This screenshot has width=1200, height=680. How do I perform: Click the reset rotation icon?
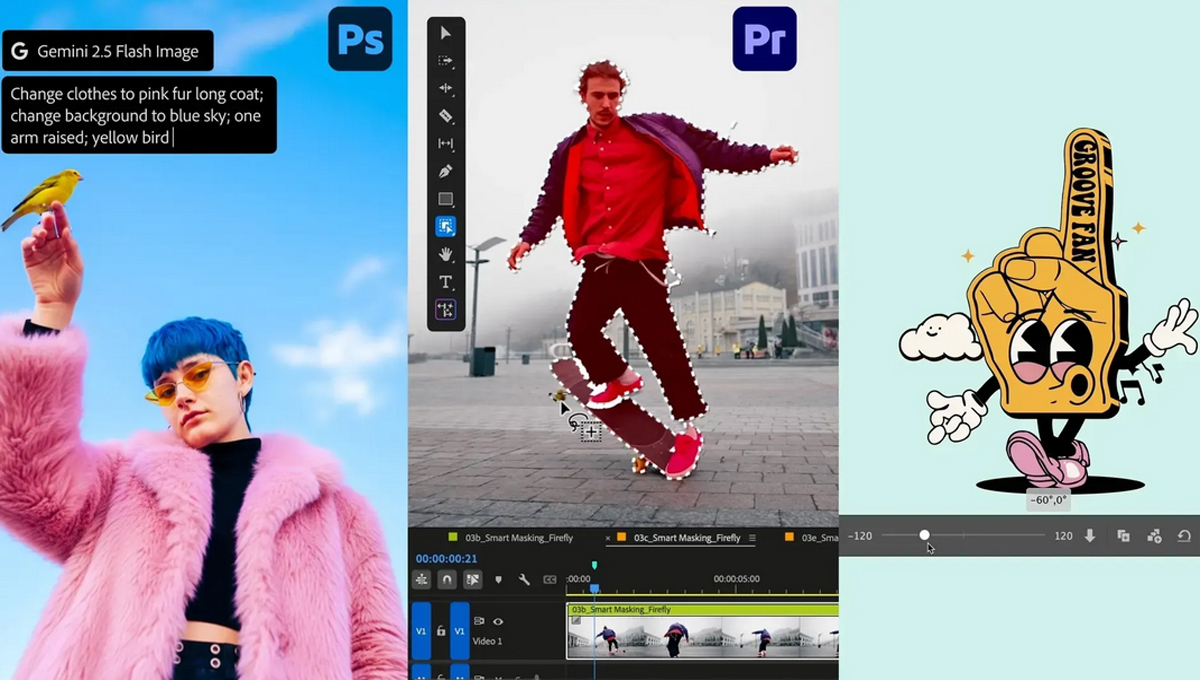coord(1184,536)
